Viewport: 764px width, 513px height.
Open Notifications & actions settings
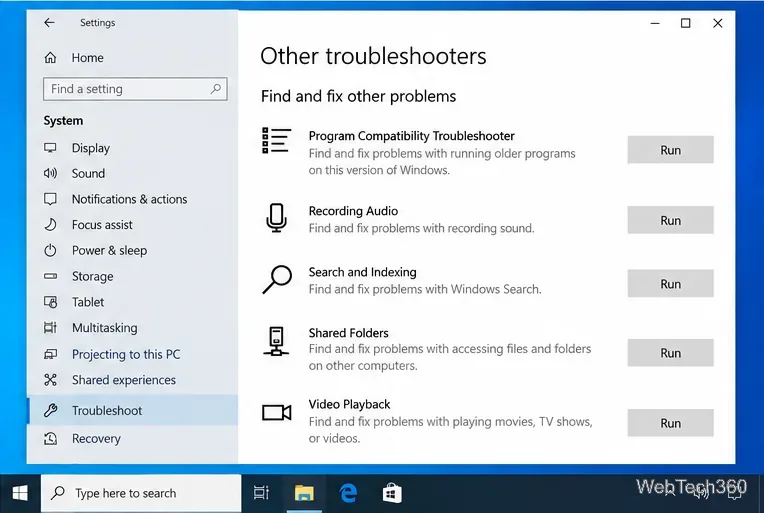[129, 199]
